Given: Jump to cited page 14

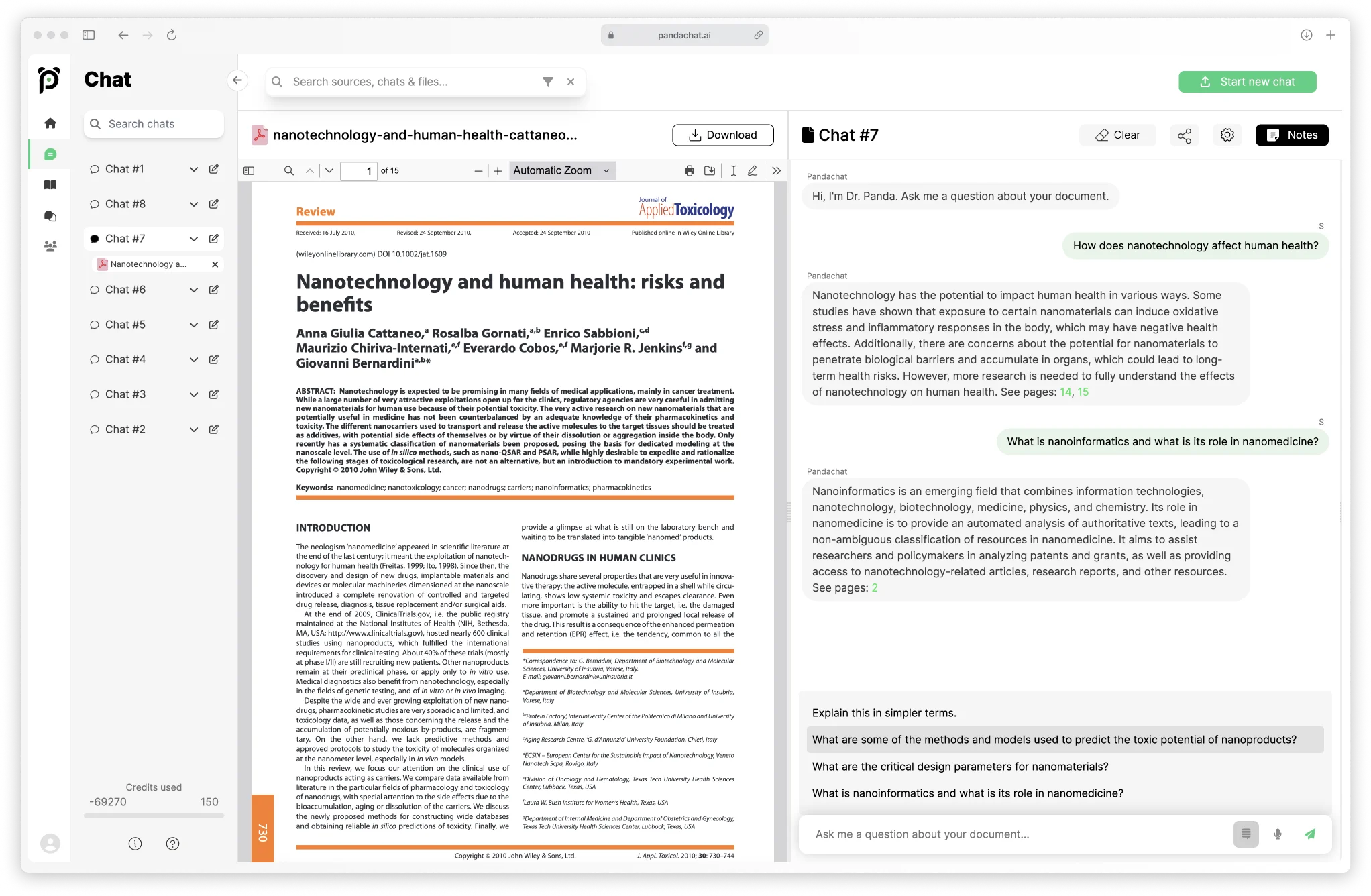Looking at the screenshot, I should coord(1066,392).
